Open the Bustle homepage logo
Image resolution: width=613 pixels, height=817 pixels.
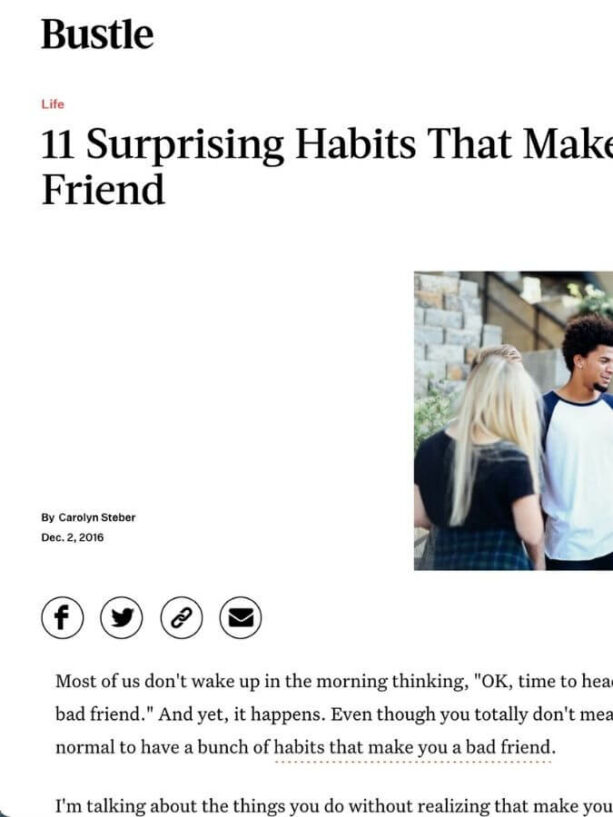[x=97, y=34]
